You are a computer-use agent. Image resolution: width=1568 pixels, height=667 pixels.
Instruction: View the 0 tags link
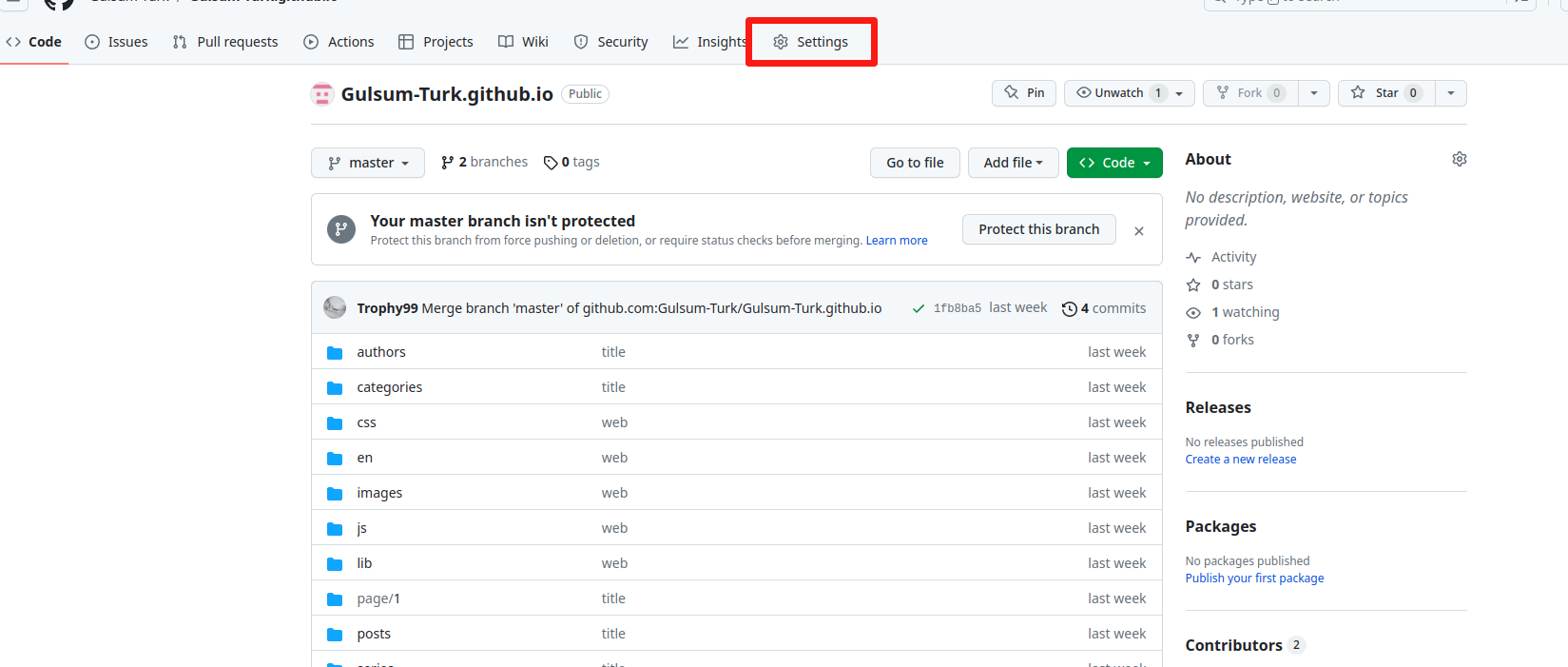tap(571, 162)
